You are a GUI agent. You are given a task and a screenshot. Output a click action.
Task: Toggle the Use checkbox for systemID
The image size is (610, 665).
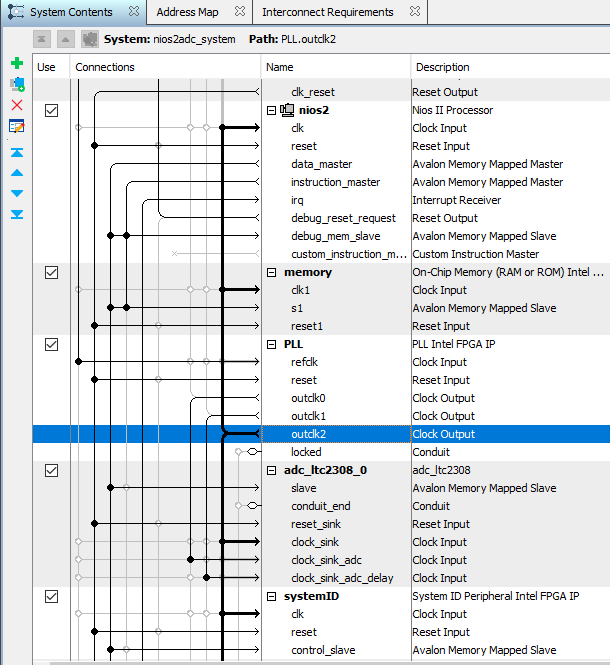[x=51, y=596]
